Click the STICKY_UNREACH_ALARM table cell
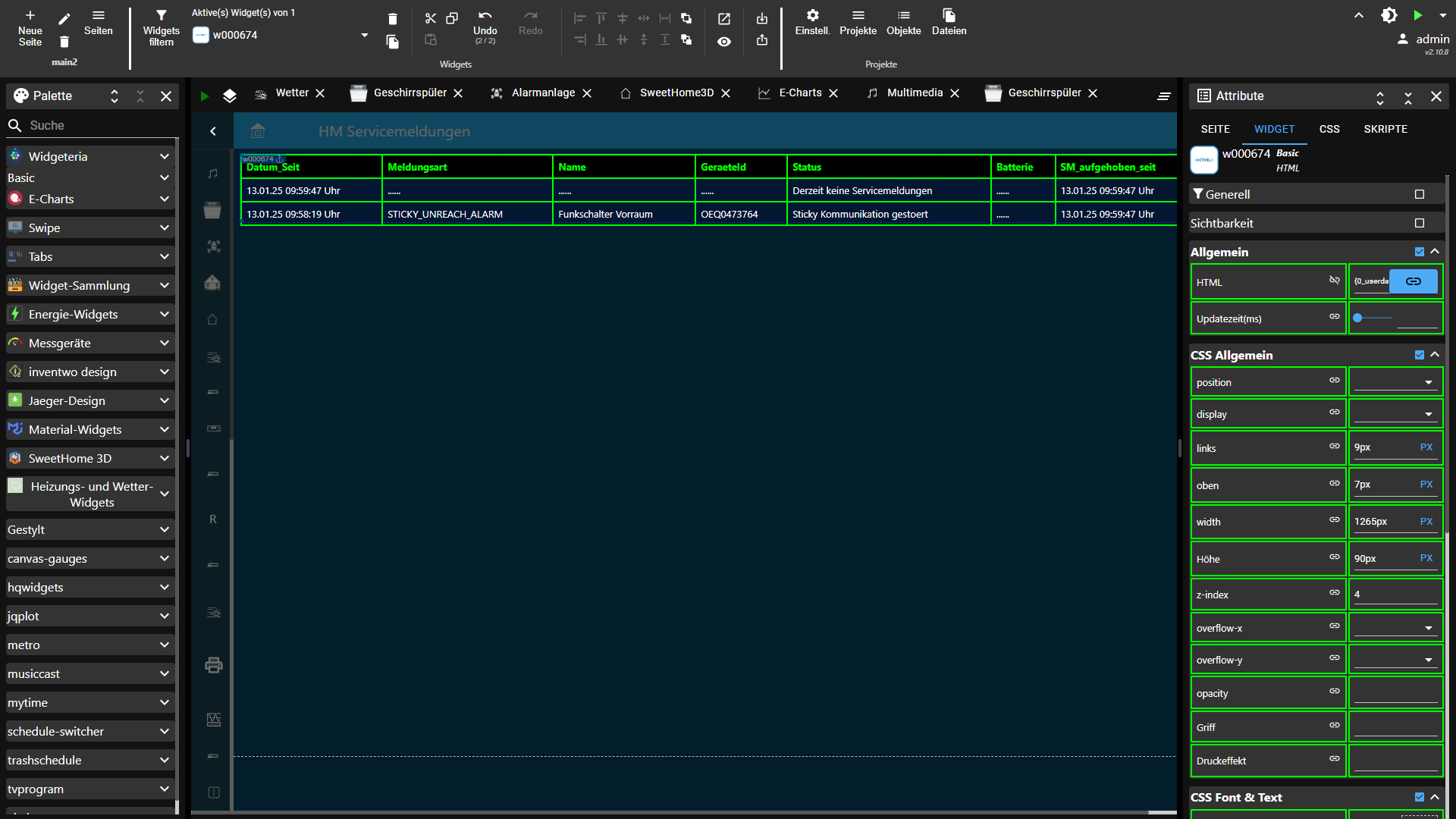 (x=467, y=214)
